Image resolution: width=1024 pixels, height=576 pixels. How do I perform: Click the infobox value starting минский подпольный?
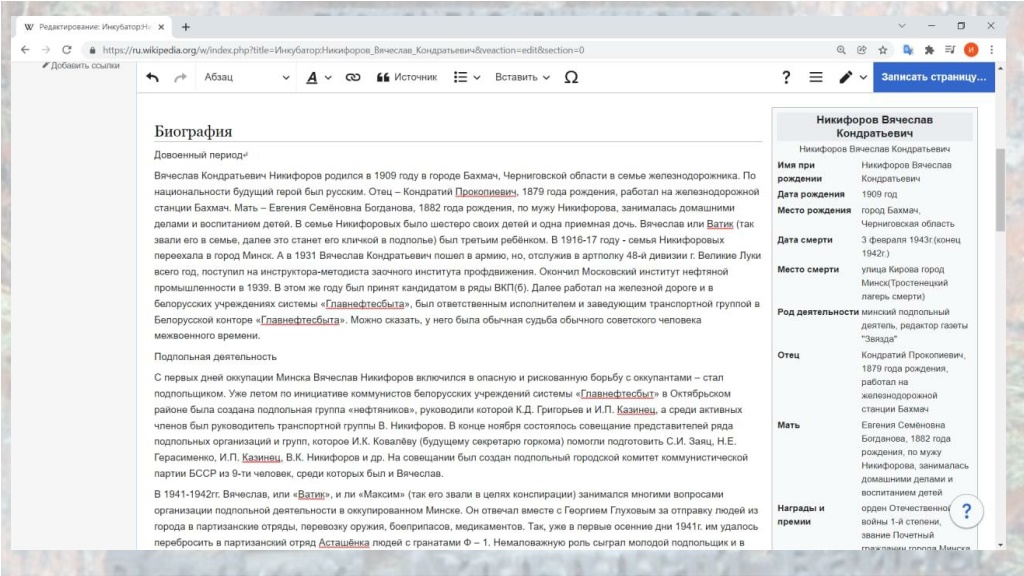click(x=914, y=325)
